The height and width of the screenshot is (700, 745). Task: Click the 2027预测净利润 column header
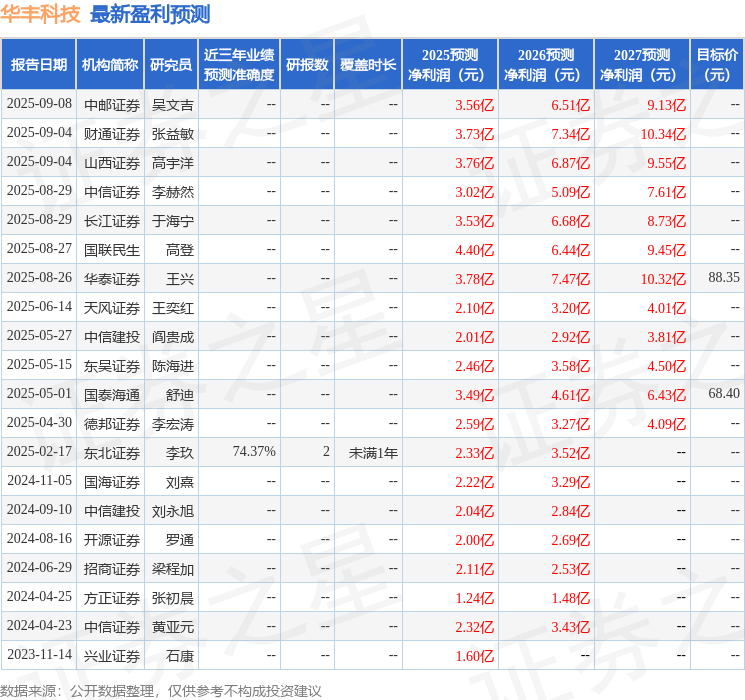click(642, 65)
